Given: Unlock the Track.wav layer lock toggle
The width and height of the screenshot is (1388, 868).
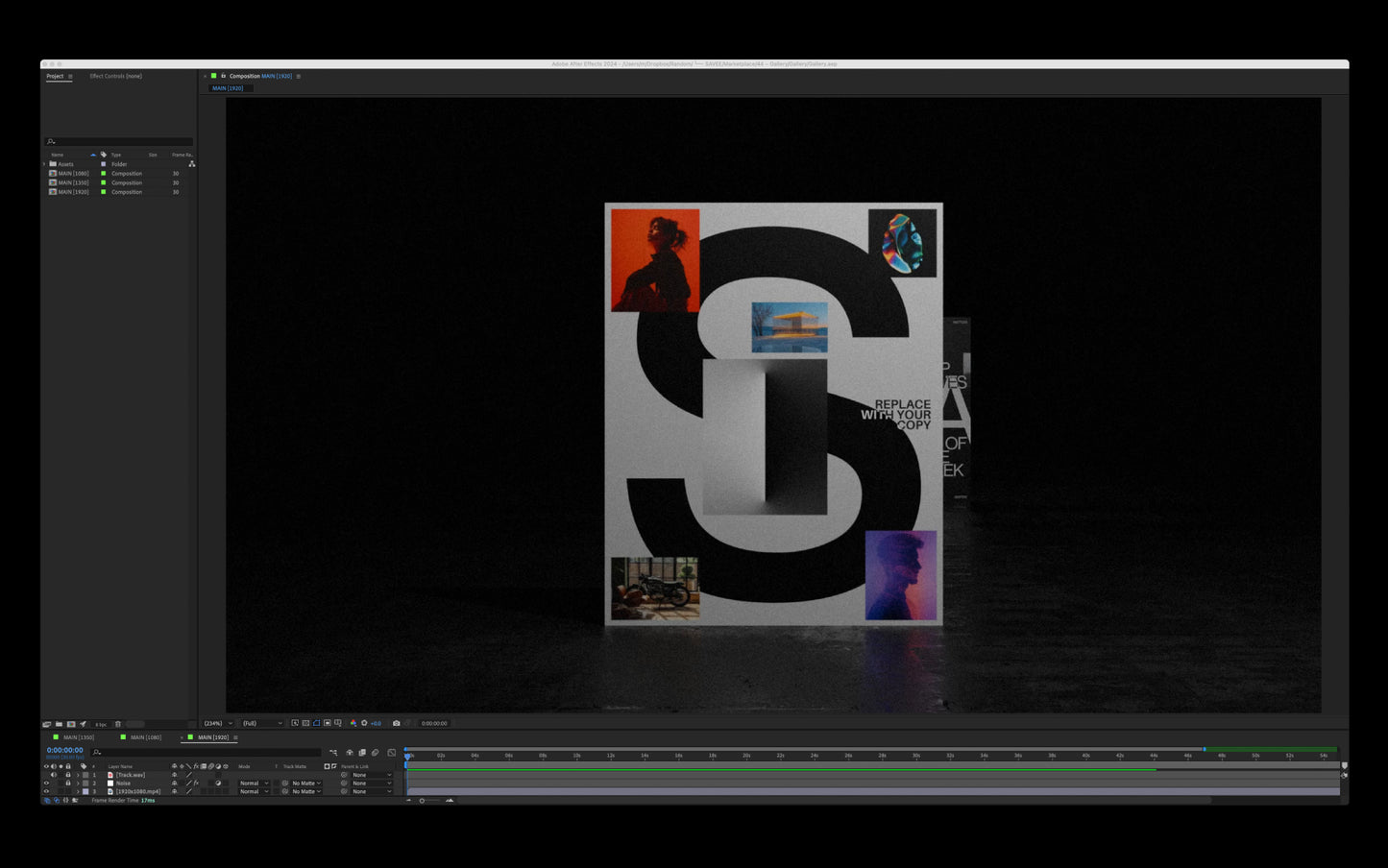Looking at the screenshot, I should coord(68,775).
